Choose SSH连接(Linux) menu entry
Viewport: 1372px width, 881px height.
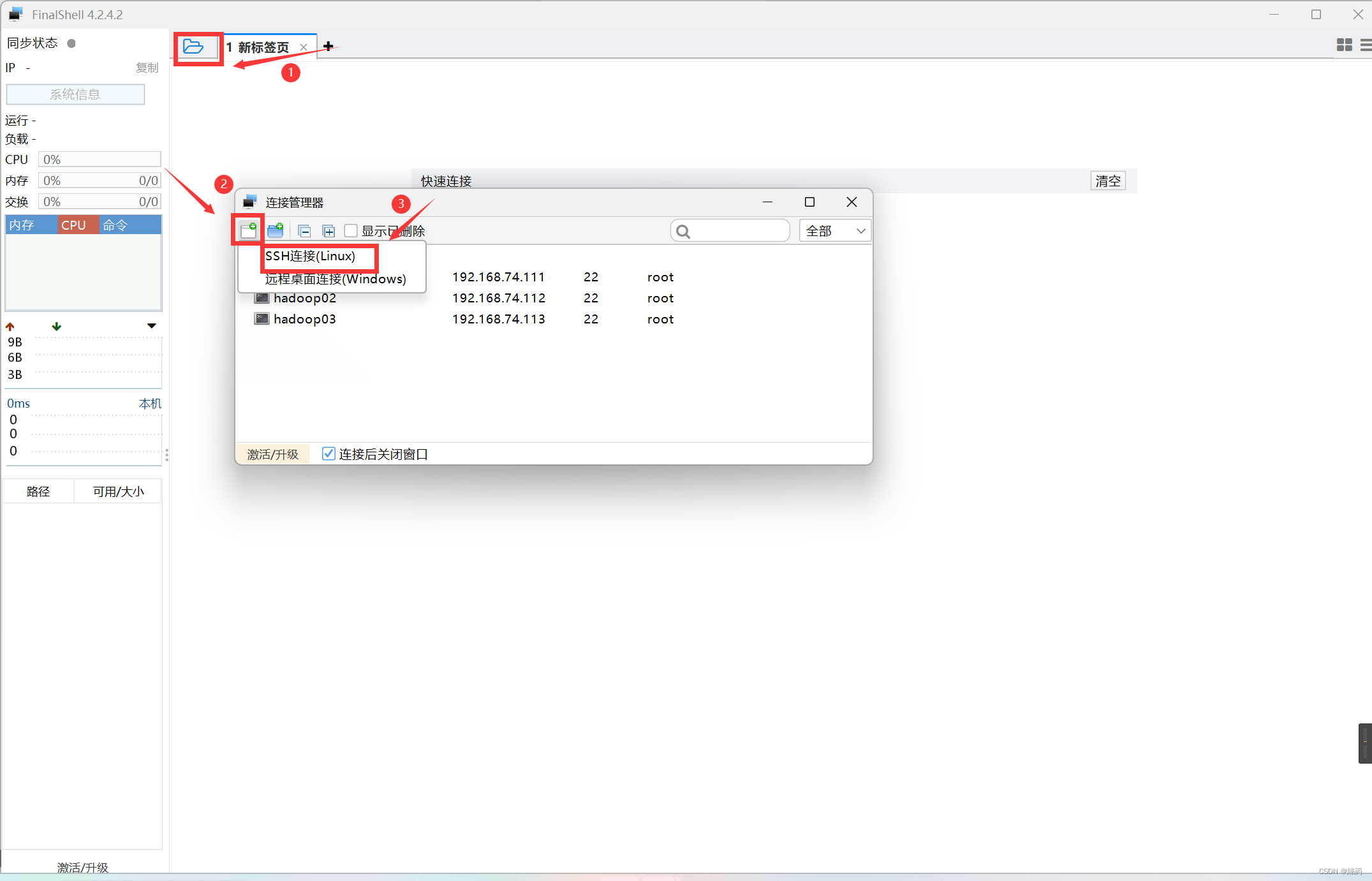(310, 256)
